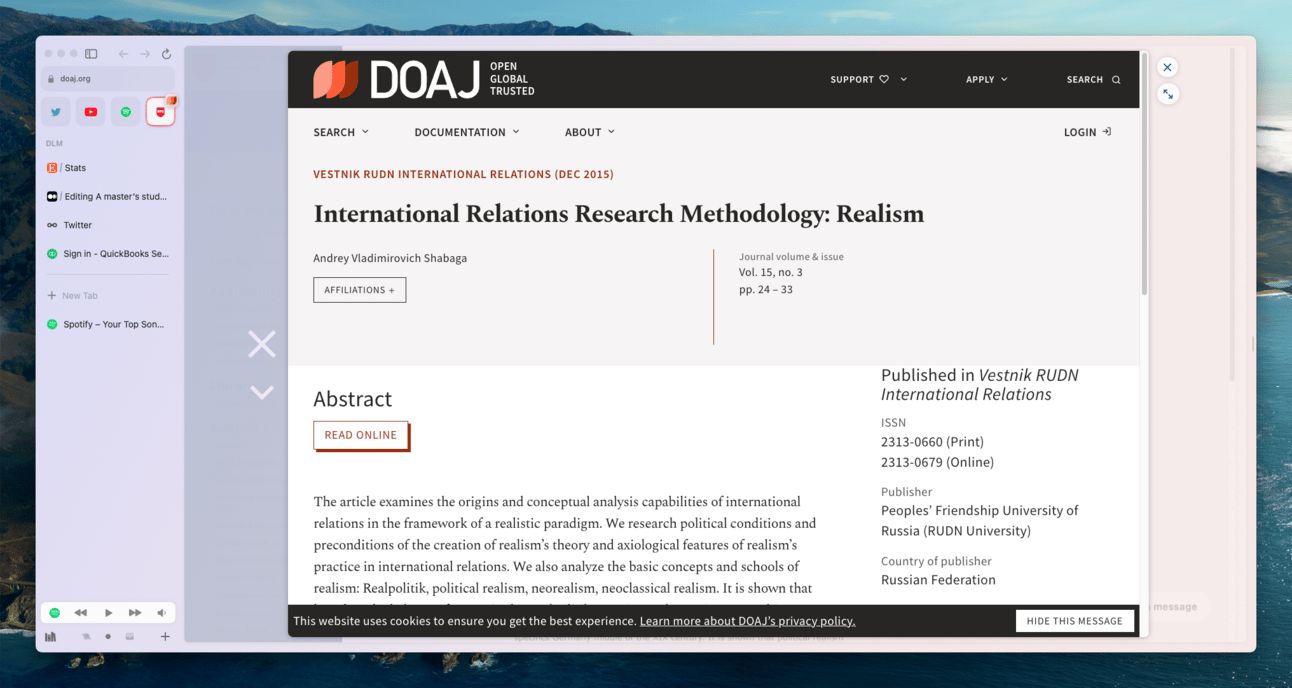This screenshot has width=1292, height=688.
Task: Open the Apply dropdown menu
Action: pyautogui.click(x=986, y=80)
